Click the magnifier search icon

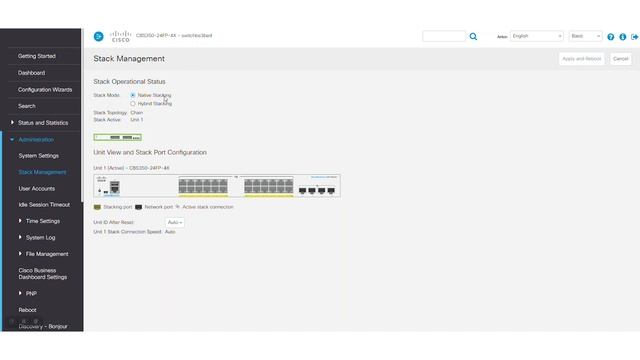tap(473, 37)
